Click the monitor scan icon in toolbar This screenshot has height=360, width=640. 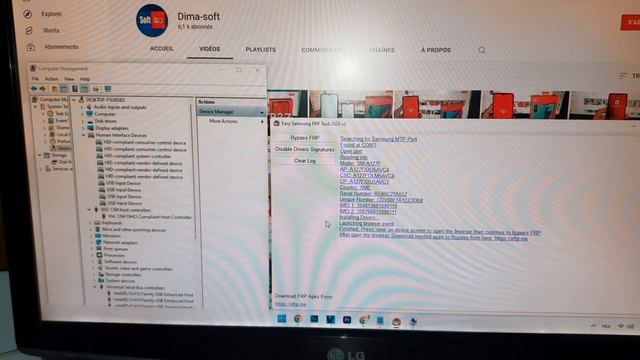point(107,89)
